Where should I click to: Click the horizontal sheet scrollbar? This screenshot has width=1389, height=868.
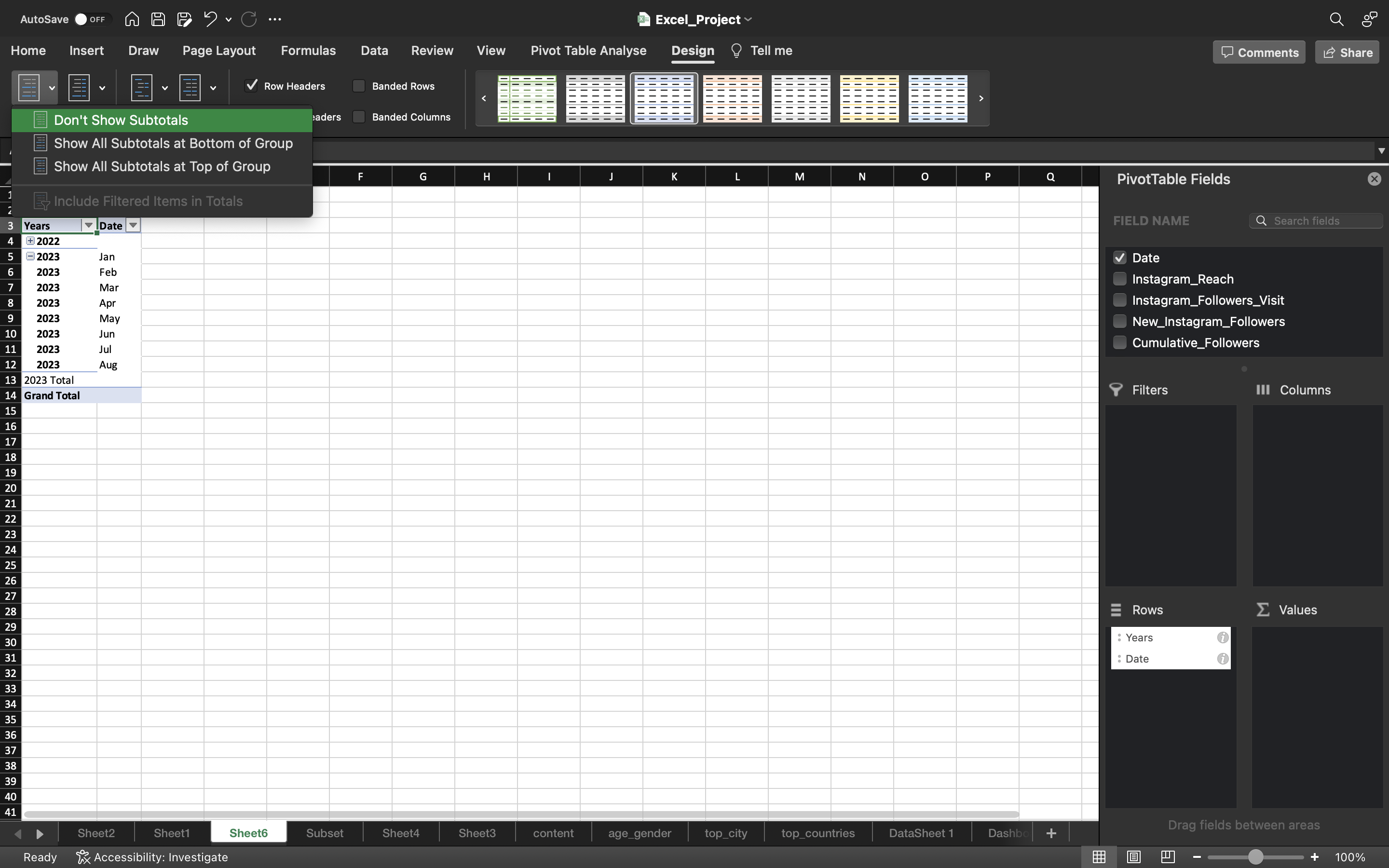coord(520,814)
